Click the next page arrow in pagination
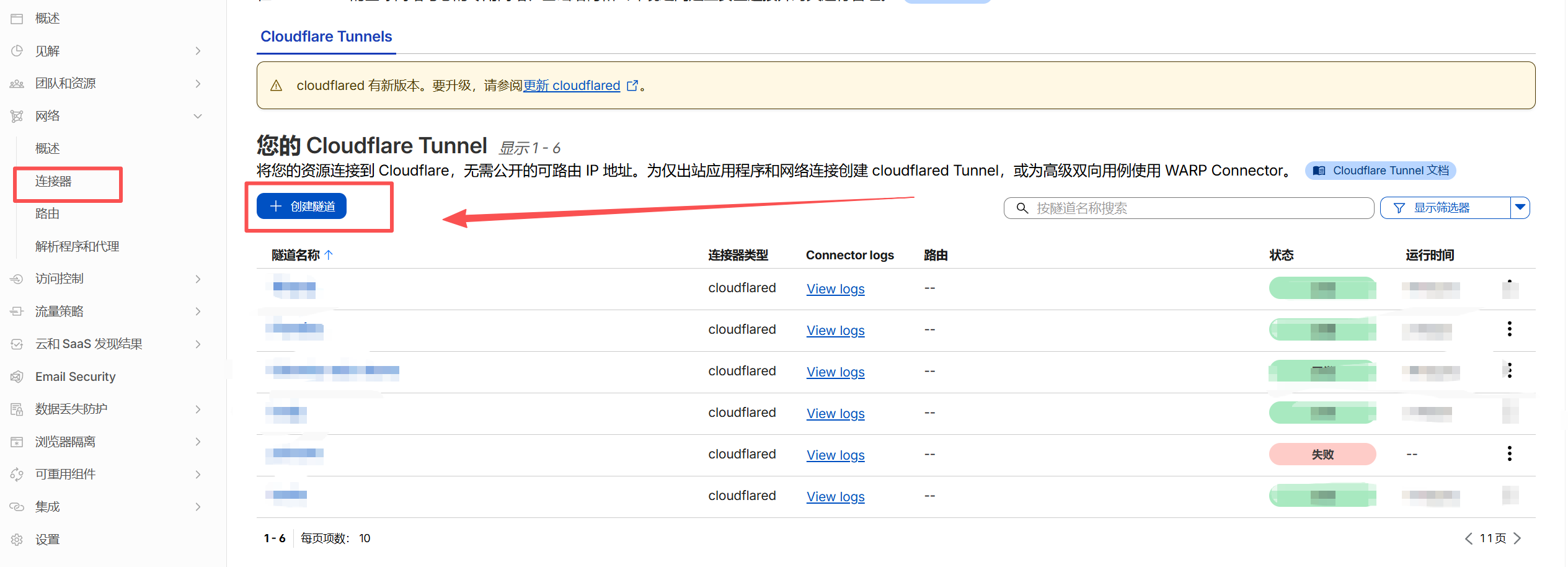The width and height of the screenshot is (1568, 567). tap(1517, 538)
